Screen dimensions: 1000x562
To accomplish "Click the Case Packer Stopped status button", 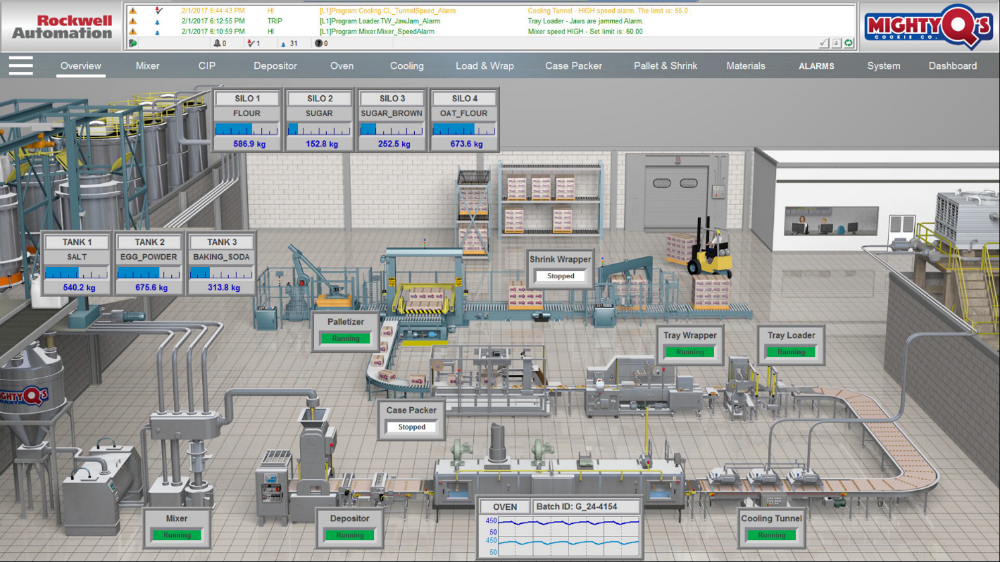I will [412, 427].
